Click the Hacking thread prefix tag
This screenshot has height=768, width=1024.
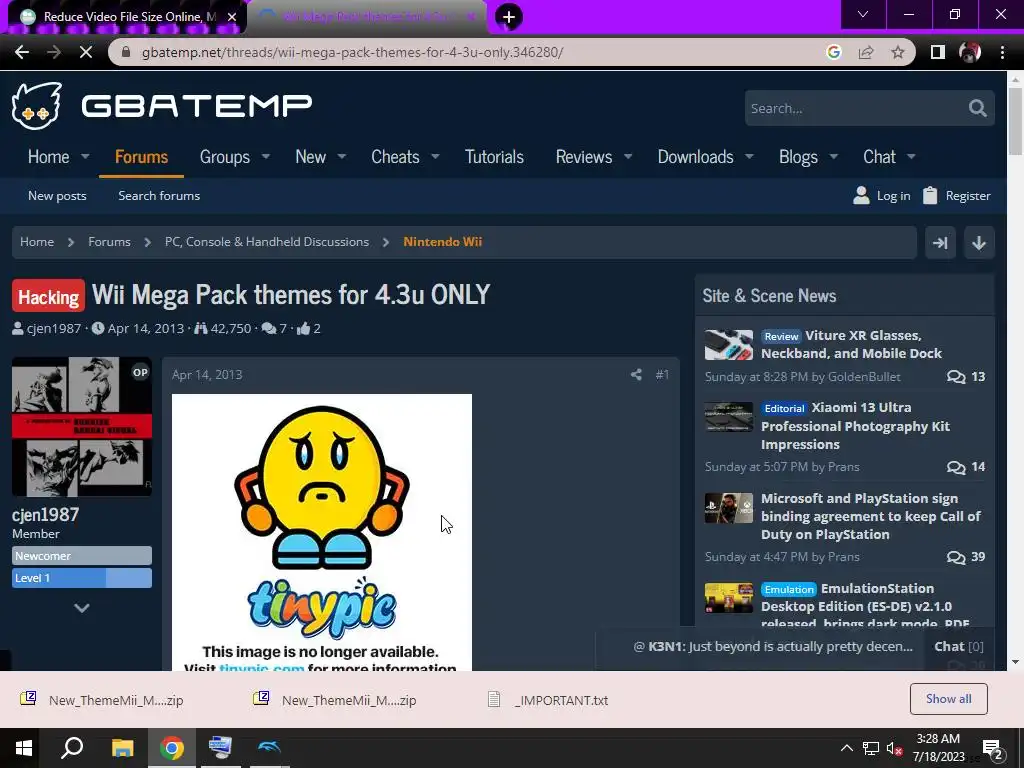point(48,296)
